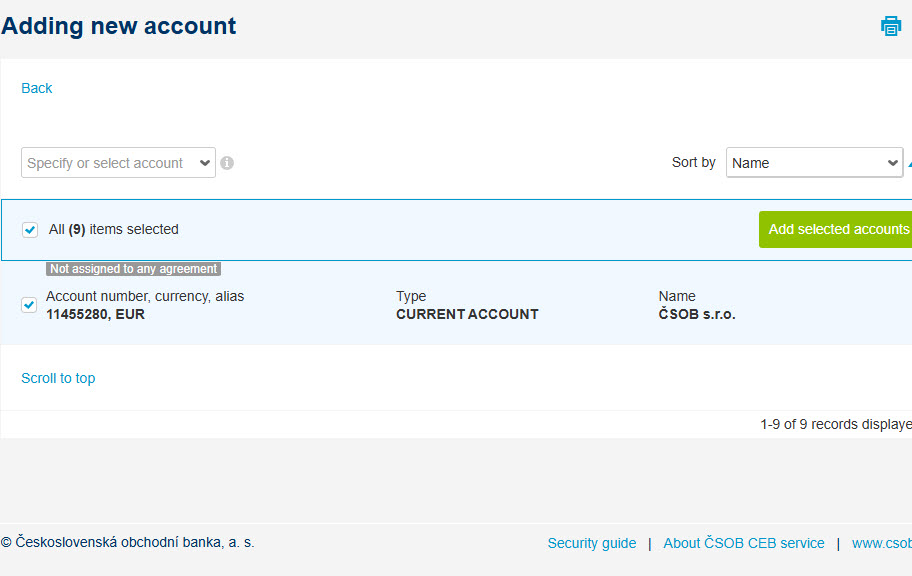Image resolution: width=912 pixels, height=576 pixels.
Task: Untick the checkbox for account 11455280
Action: 29,305
